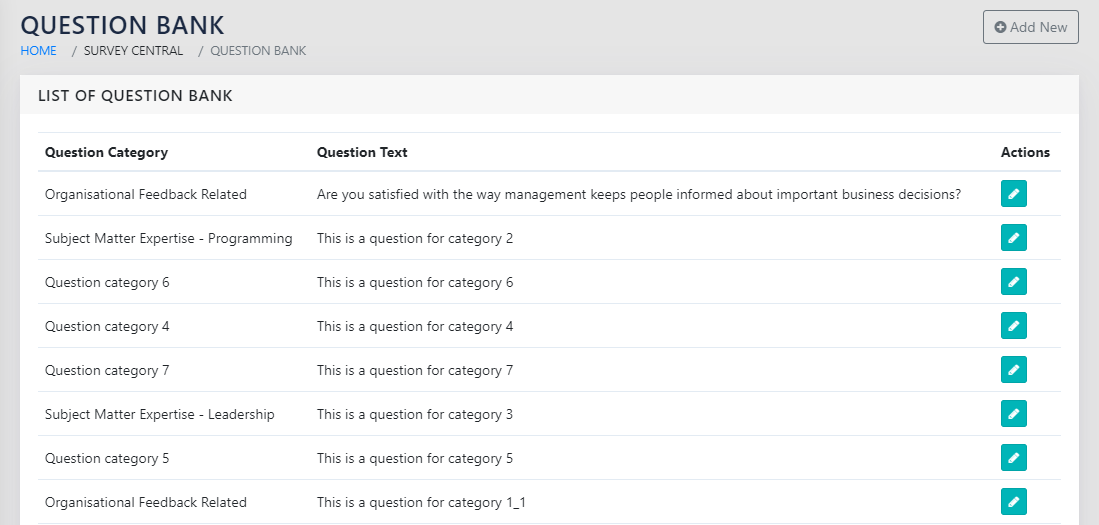The height and width of the screenshot is (525, 1099).
Task: Click the management satisfaction question text
Action: point(638,194)
